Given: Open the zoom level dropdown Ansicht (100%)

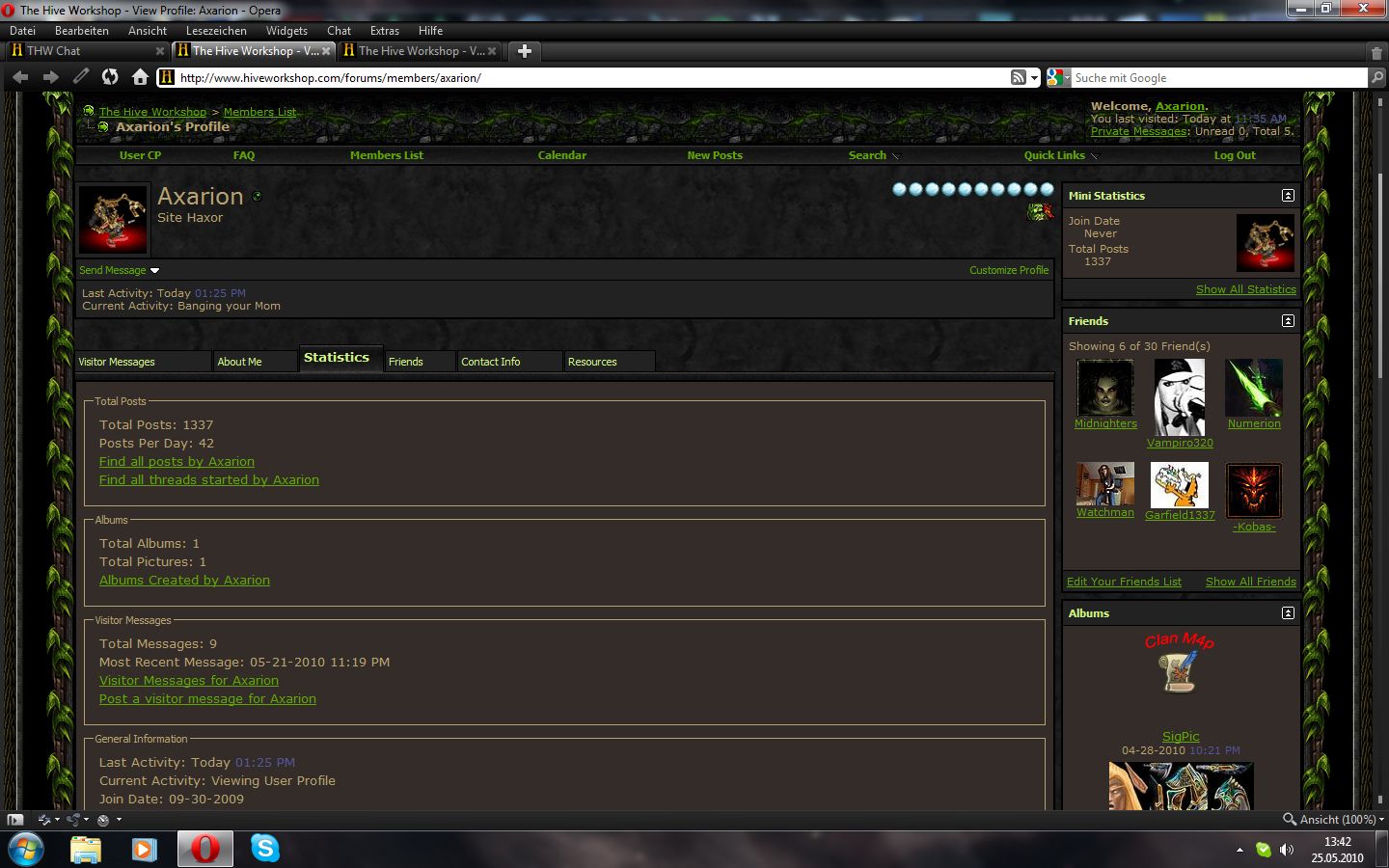Looking at the screenshot, I should coord(1334,820).
